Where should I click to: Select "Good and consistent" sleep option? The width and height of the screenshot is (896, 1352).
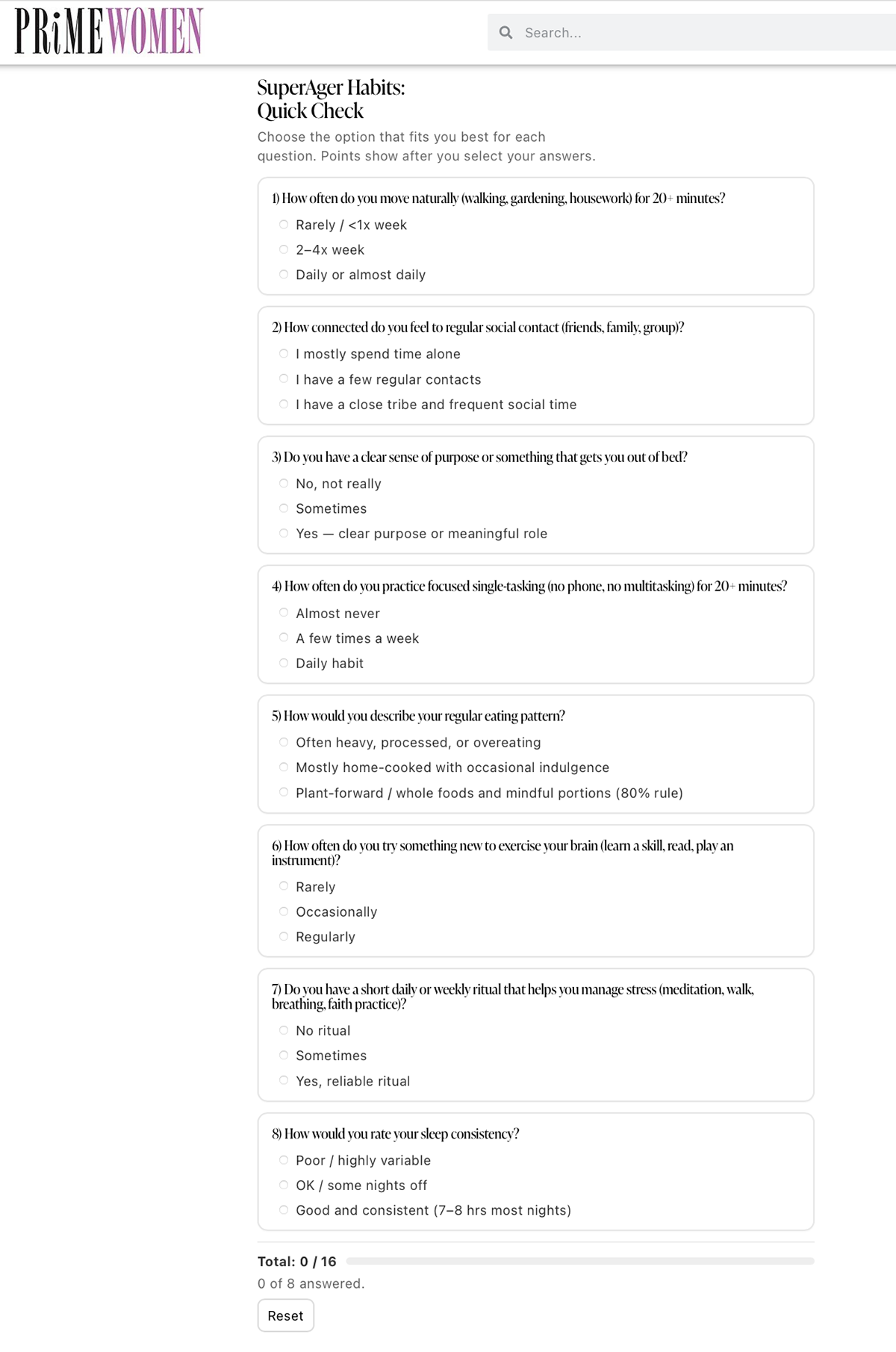click(284, 1210)
